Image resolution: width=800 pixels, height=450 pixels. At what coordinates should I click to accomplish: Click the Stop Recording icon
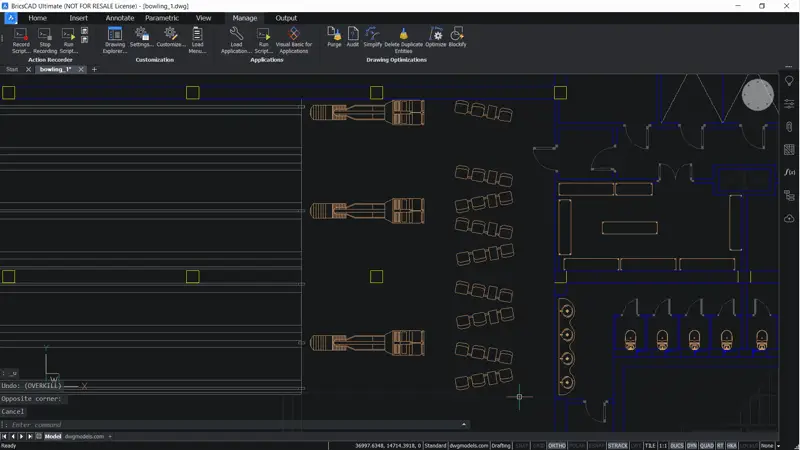coord(45,35)
